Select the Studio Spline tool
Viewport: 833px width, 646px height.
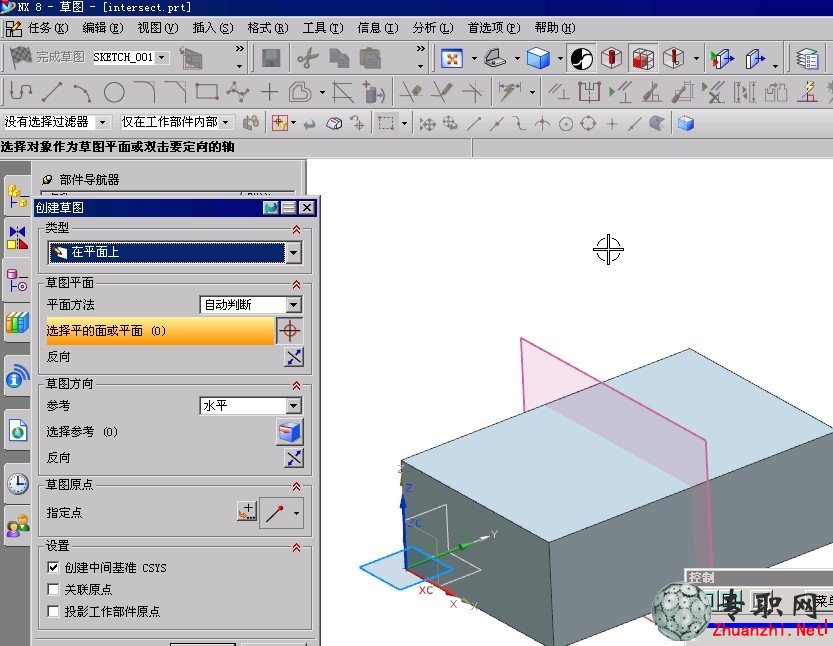point(237,92)
